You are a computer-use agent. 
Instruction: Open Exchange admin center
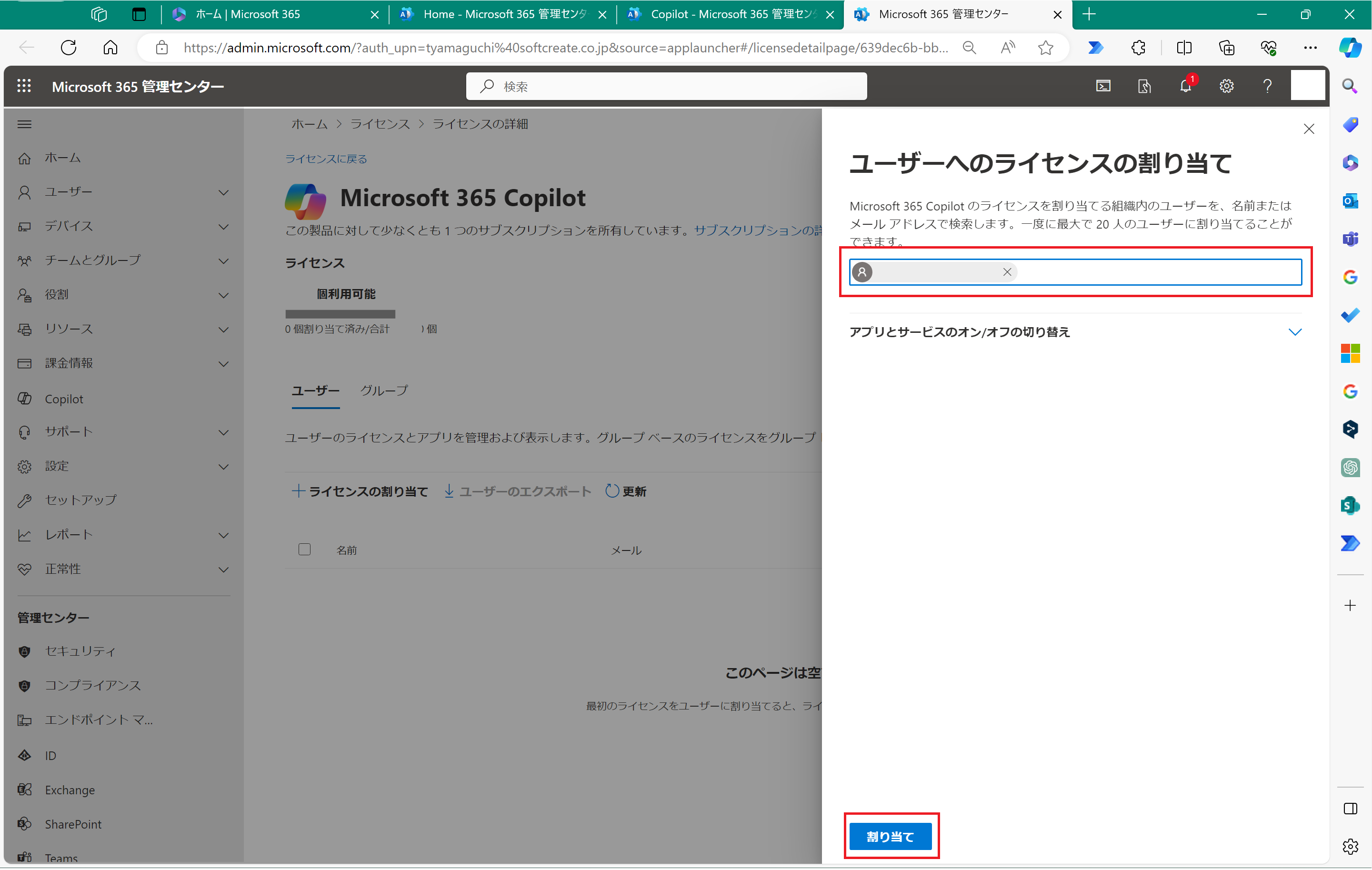click(x=70, y=790)
